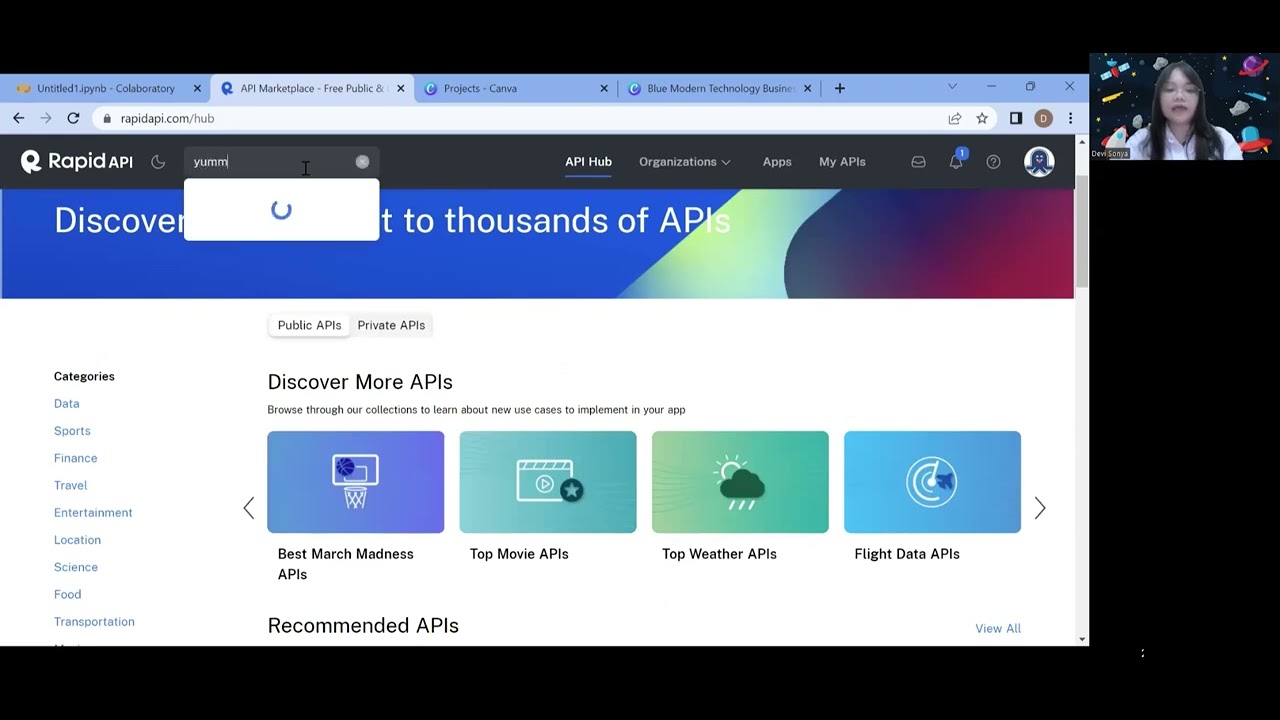Open the Data category
Viewport: 1280px width, 720px height.
pos(67,404)
